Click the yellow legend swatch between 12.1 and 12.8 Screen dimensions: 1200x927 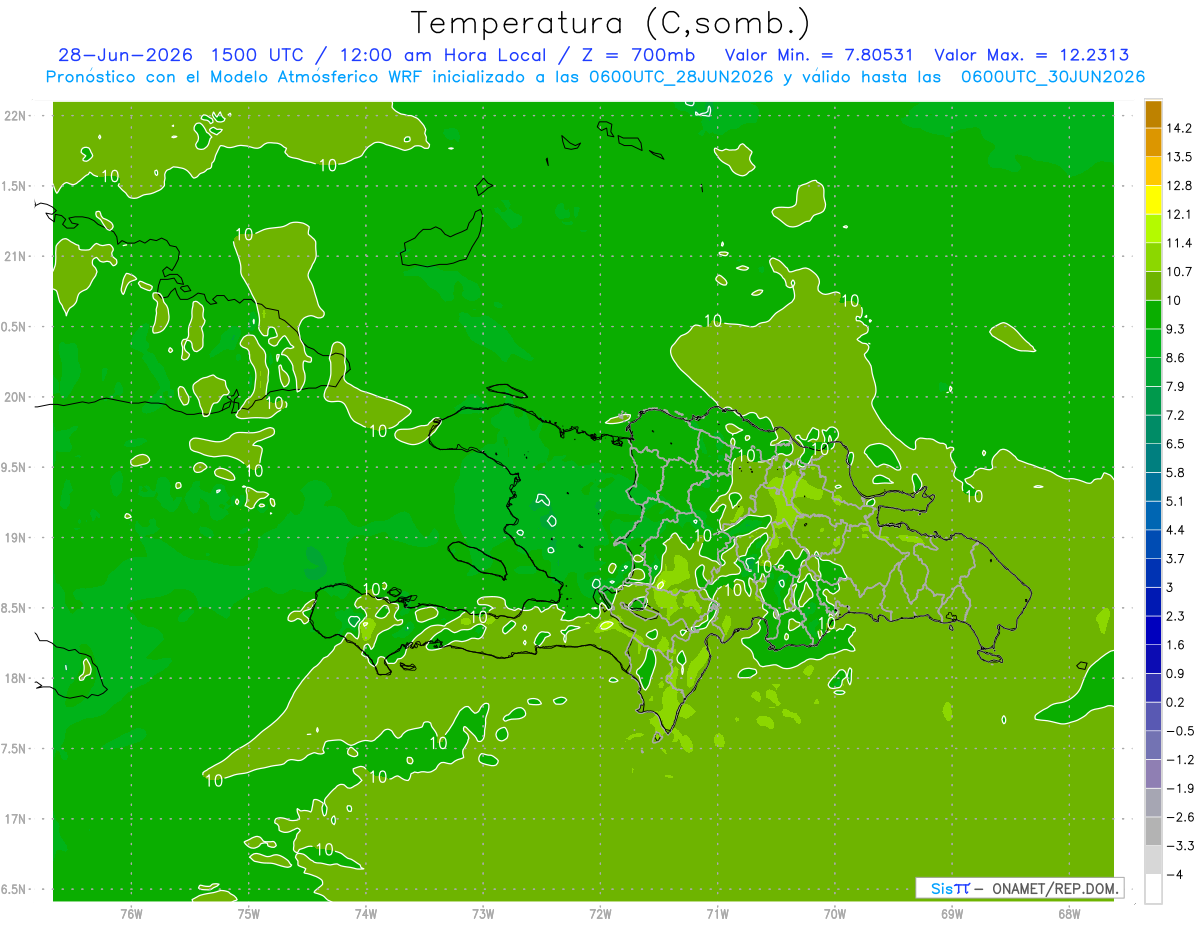[1153, 200]
